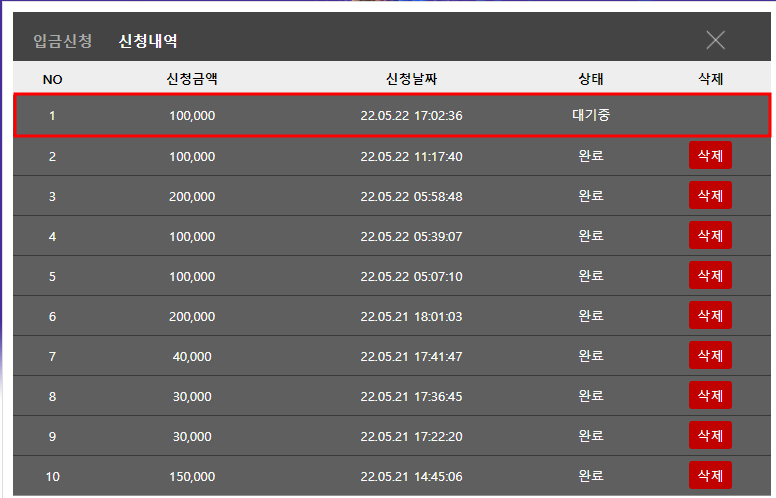Delete row 3 dated 22.05.22 05:58:48
Screen dimensions: 776x498
(710, 196)
